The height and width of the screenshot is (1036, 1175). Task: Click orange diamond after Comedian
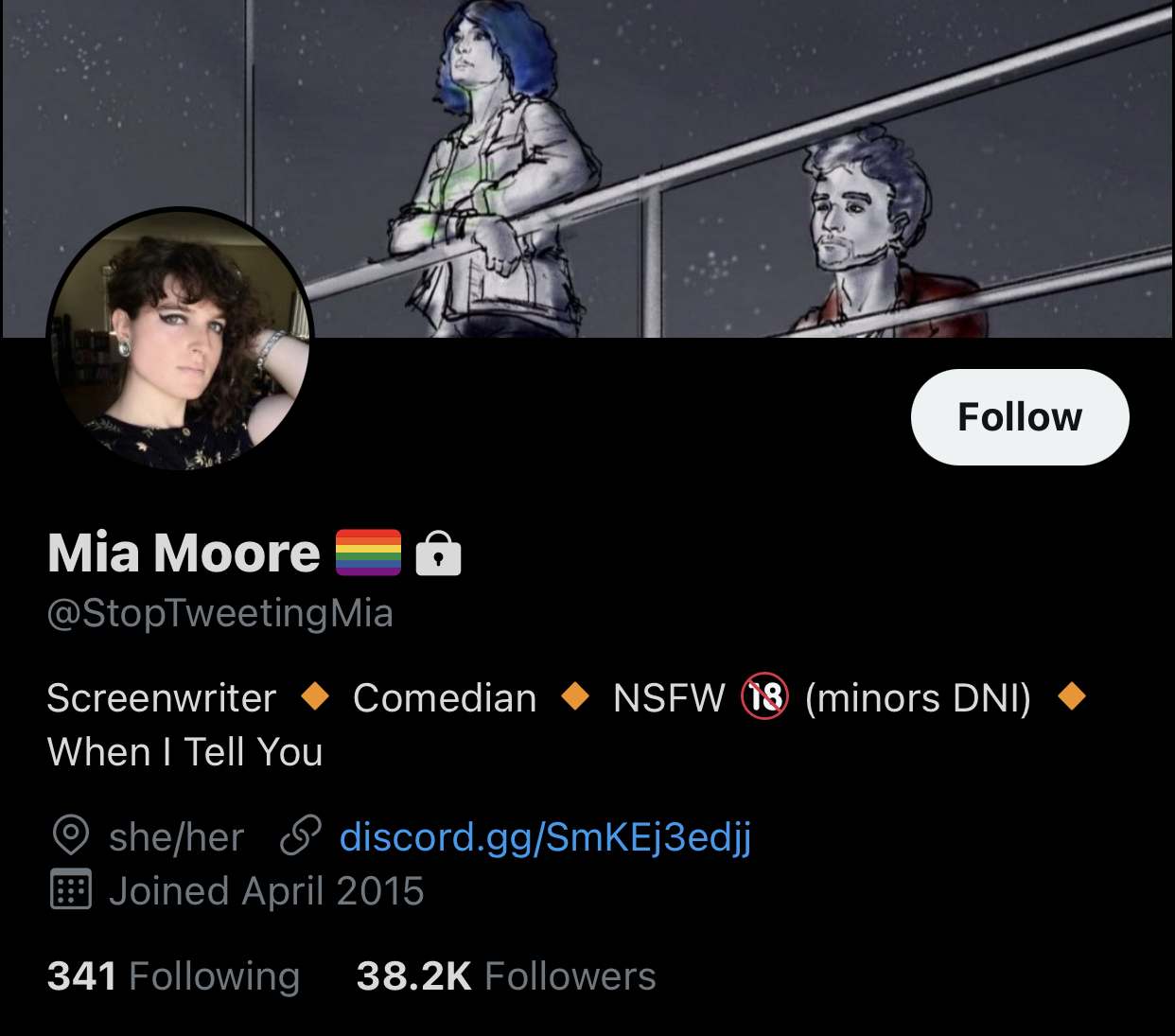(575, 697)
